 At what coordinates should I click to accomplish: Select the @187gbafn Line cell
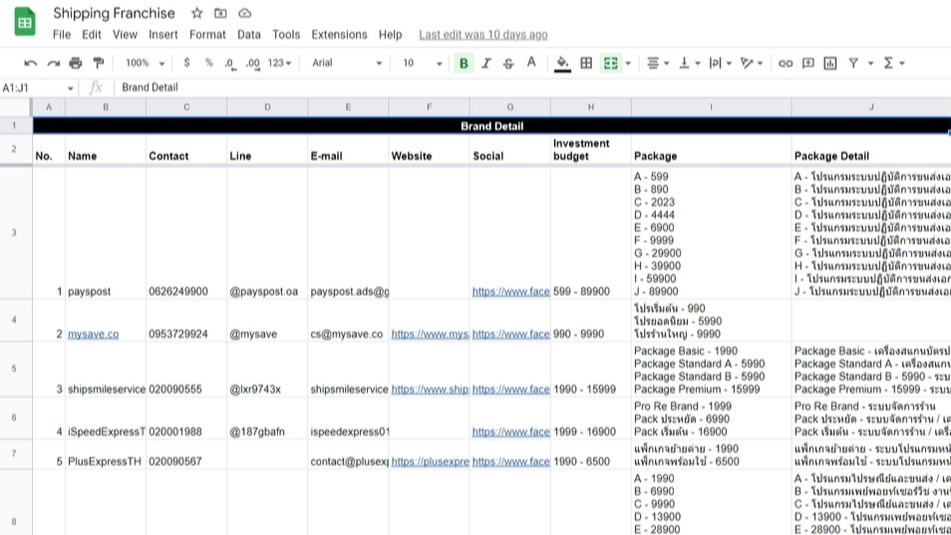click(267, 418)
